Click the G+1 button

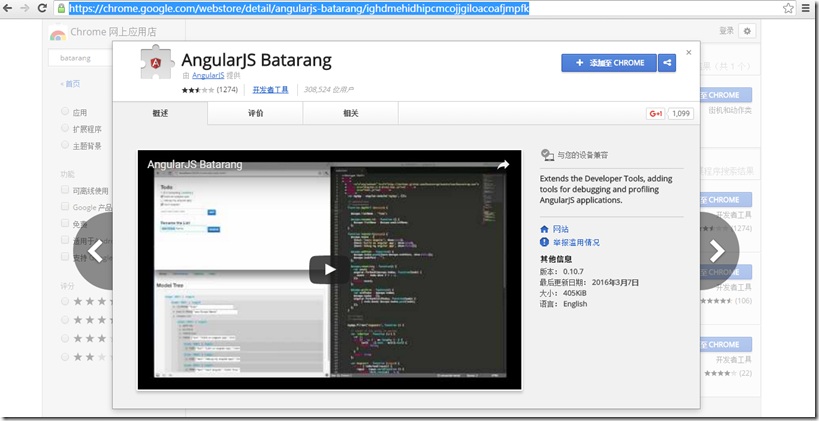(x=656, y=113)
